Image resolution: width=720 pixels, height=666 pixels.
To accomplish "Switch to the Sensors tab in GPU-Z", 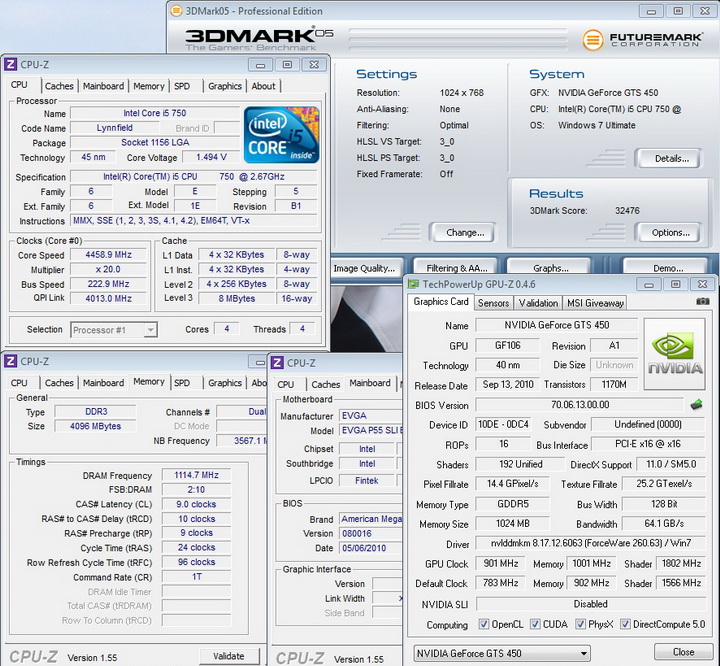I will coord(493,303).
